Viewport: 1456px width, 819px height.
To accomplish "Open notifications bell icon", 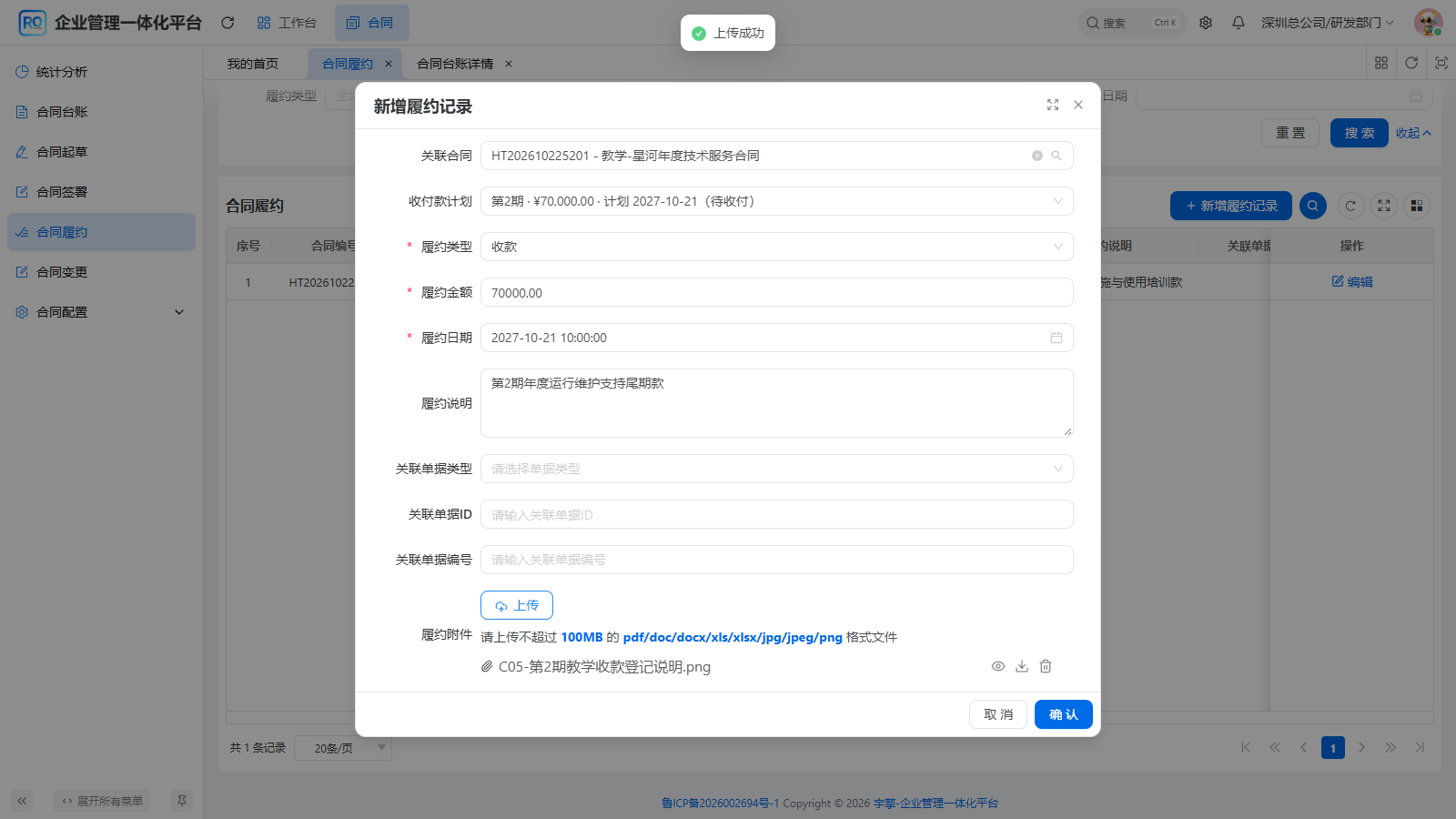I will (x=1239, y=23).
